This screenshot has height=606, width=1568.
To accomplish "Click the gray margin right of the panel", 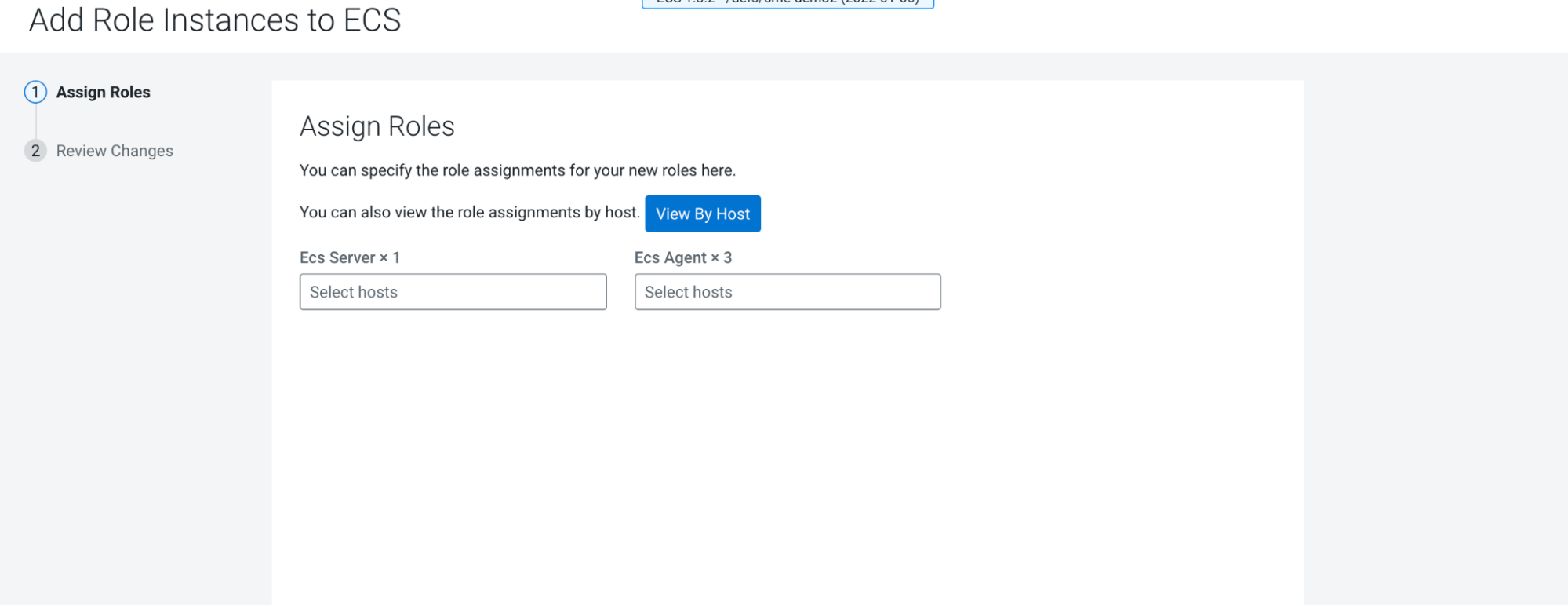I will [1435, 330].
